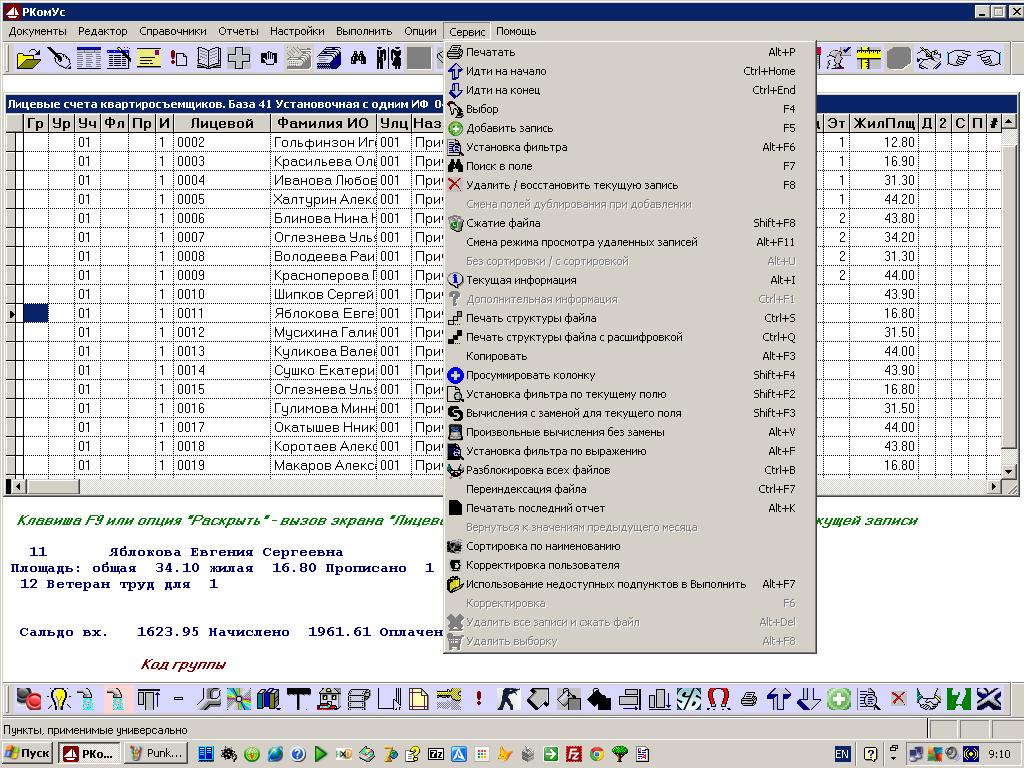Choose 'Печатать' from the Сервис menu
This screenshot has width=1024, height=768.
tap(490, 52)
